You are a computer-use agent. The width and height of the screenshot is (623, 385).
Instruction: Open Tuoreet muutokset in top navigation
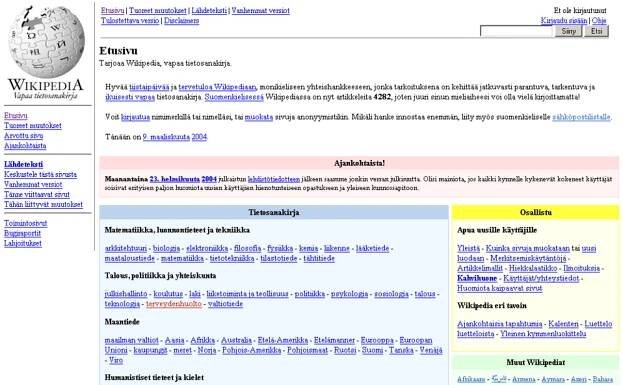pyautogui.click(x=158, y=11)
